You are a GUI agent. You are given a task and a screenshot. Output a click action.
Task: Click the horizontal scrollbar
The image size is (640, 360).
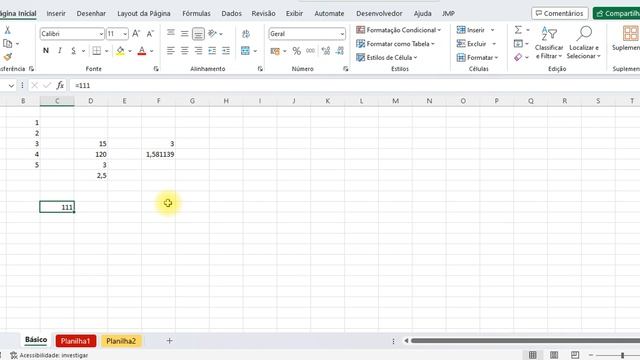(x=525, y=340)
